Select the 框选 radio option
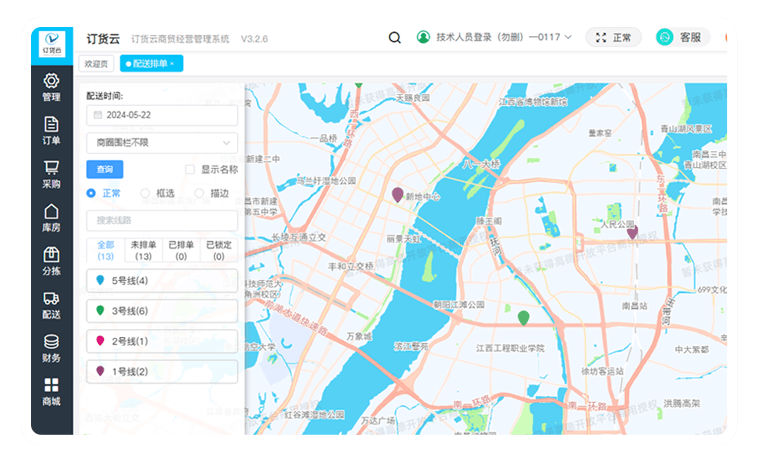 146,193
